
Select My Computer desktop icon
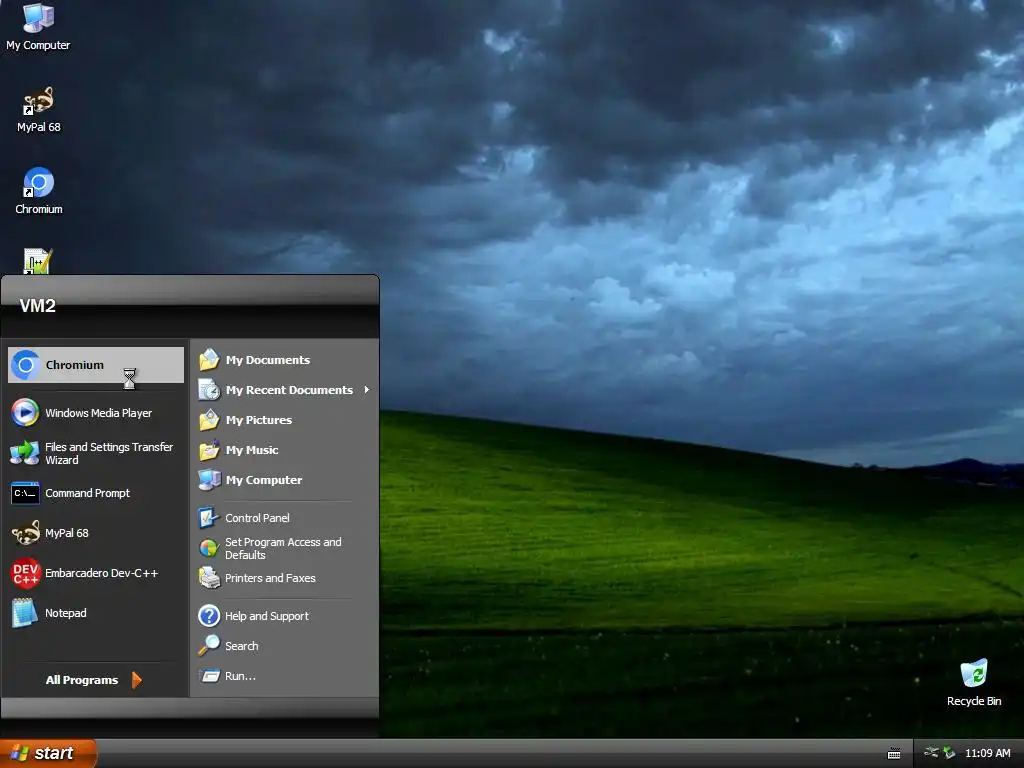(x=38, y=27)
